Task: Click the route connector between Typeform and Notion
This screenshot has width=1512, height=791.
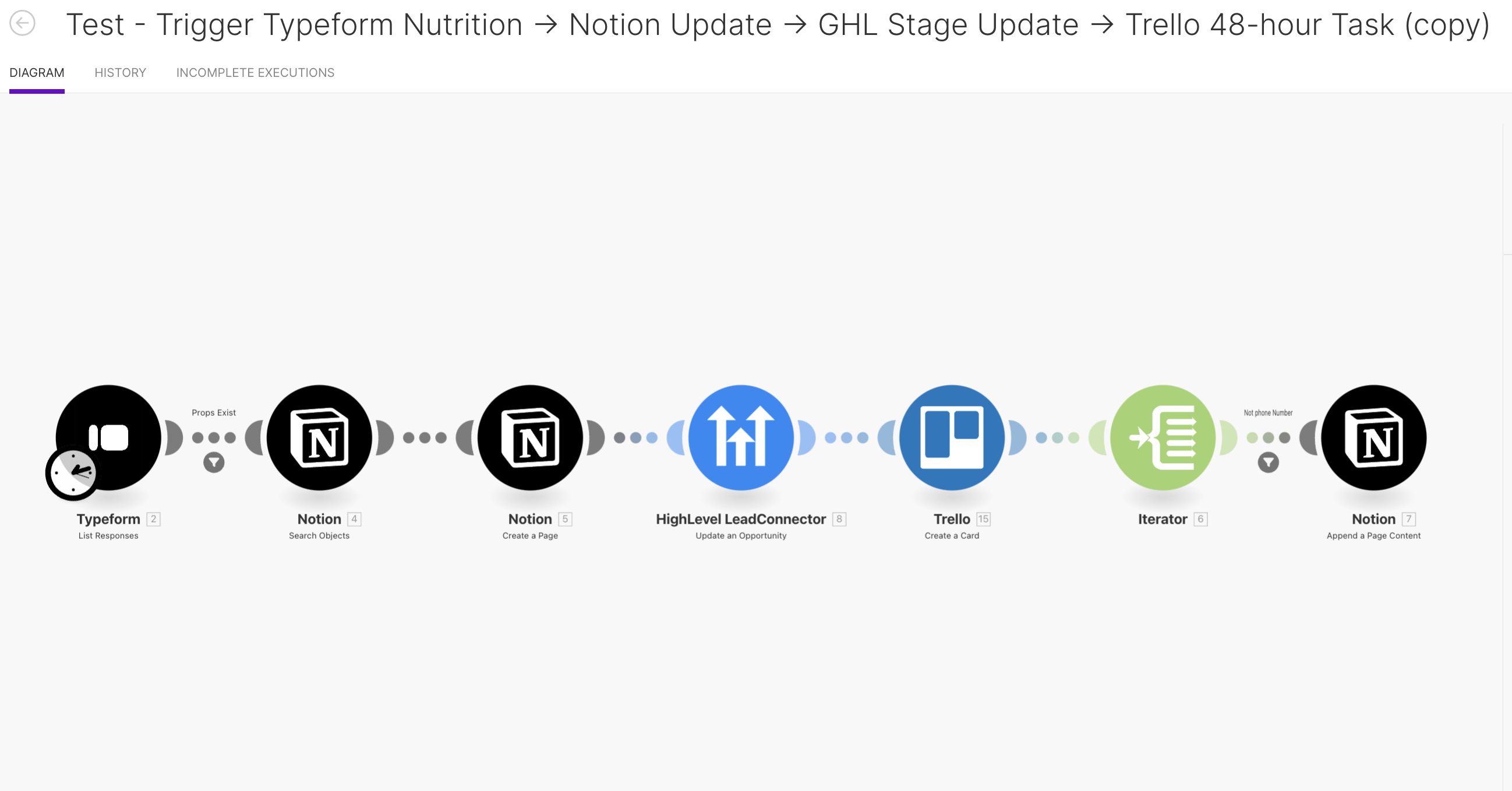Action: (214, 437)
